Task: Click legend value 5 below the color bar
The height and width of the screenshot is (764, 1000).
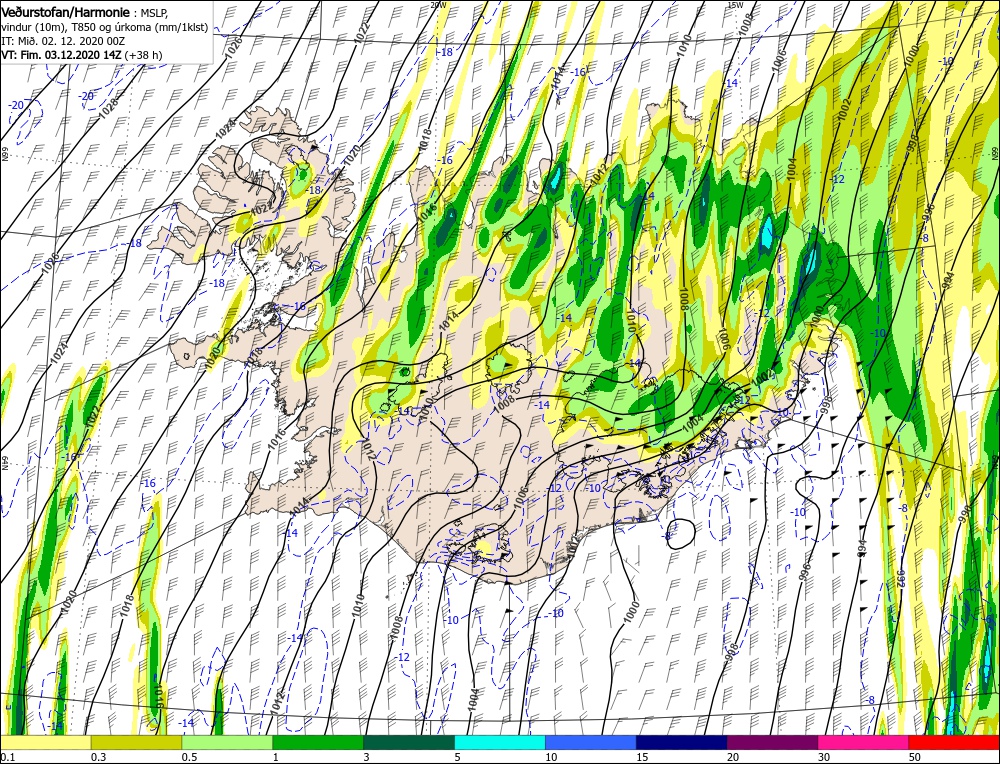Action: tap(458, 757)
